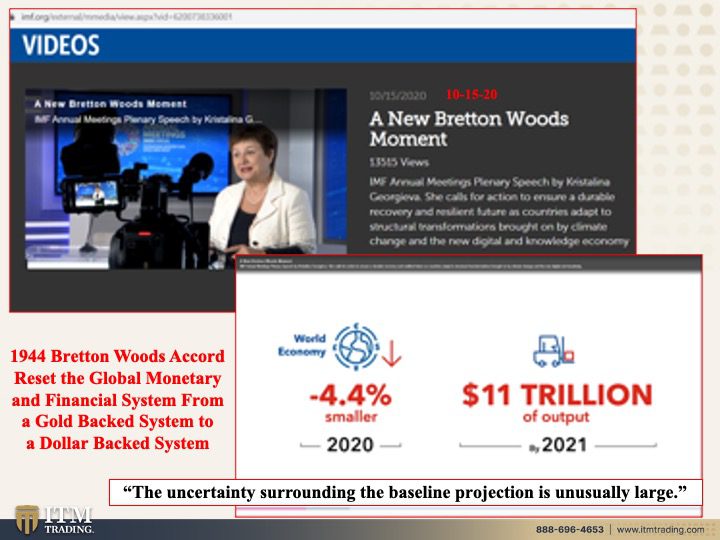Image resolution: width=720 pixels, height=540 pixels.
Task: Click the VIDEOS header title
Action: [x=61, y=45]
